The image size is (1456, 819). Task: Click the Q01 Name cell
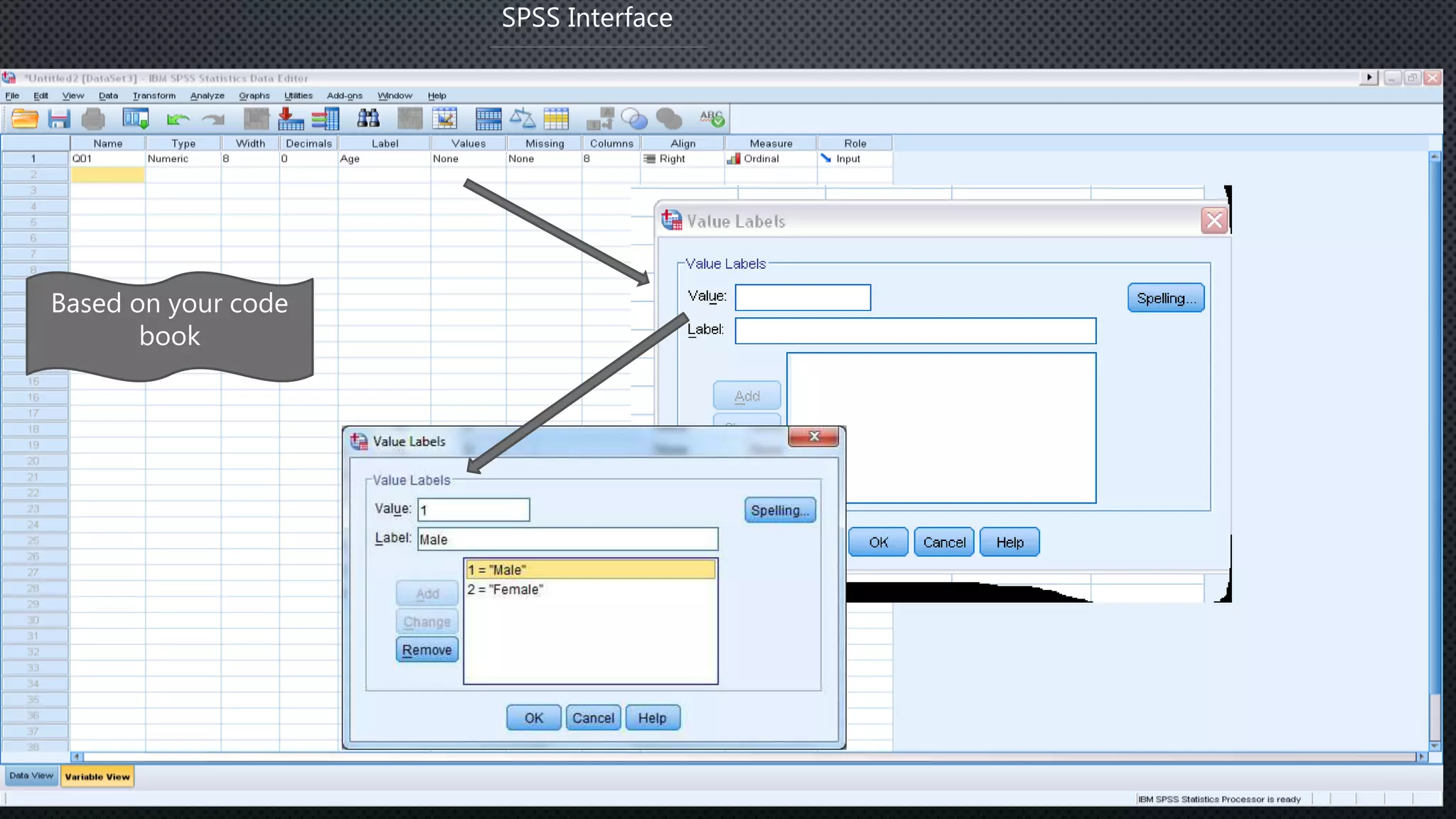[107, 159]
